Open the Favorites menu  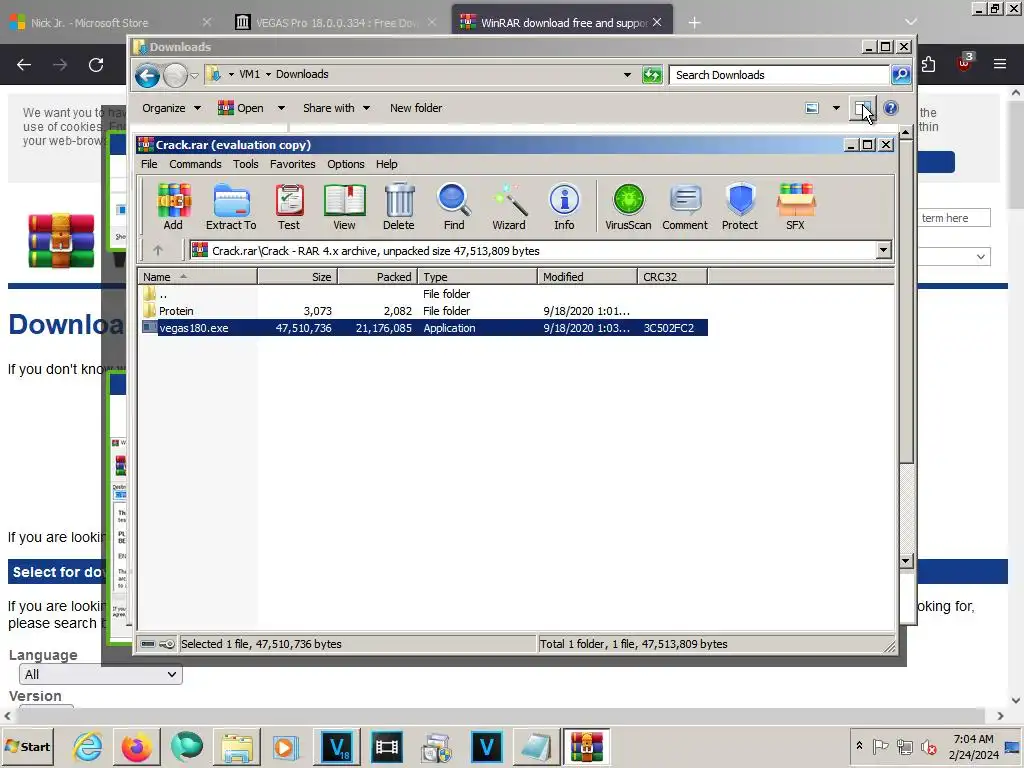(x=293, y=164)
